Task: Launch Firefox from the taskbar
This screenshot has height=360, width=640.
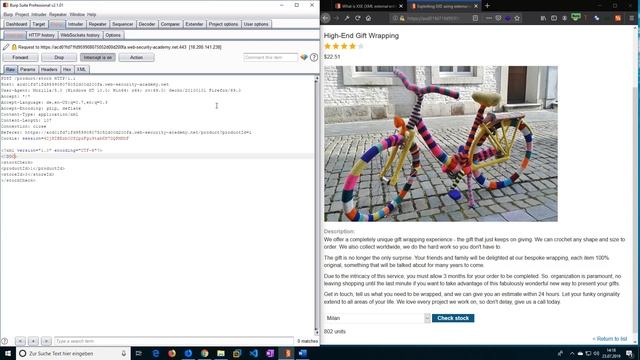Action: pos(172,353)
